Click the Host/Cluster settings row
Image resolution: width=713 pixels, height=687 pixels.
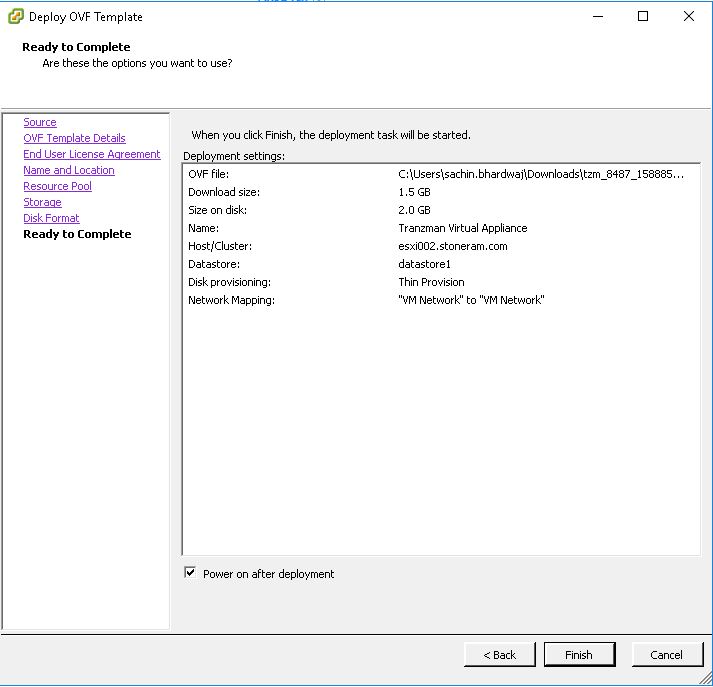coord(440,246)
